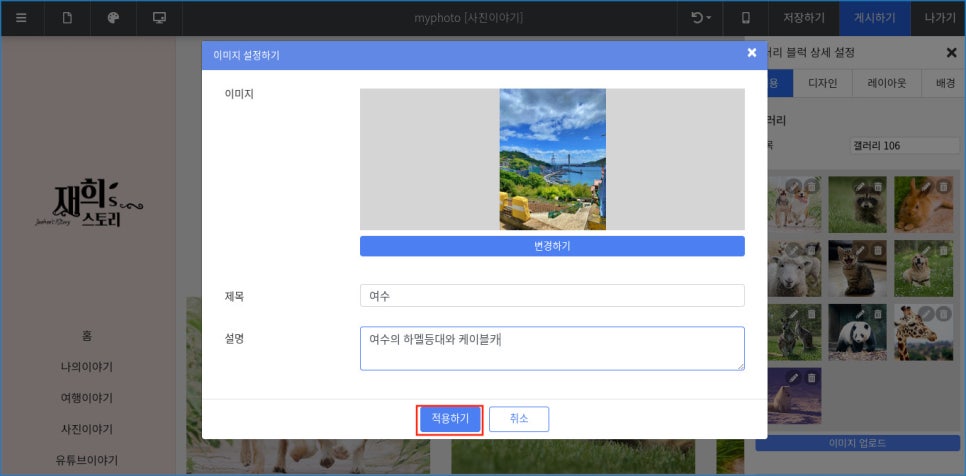Click 나가기 to exit editor
Image resolution: width=966 pixels, height=476 pixels.
(940, 18)
